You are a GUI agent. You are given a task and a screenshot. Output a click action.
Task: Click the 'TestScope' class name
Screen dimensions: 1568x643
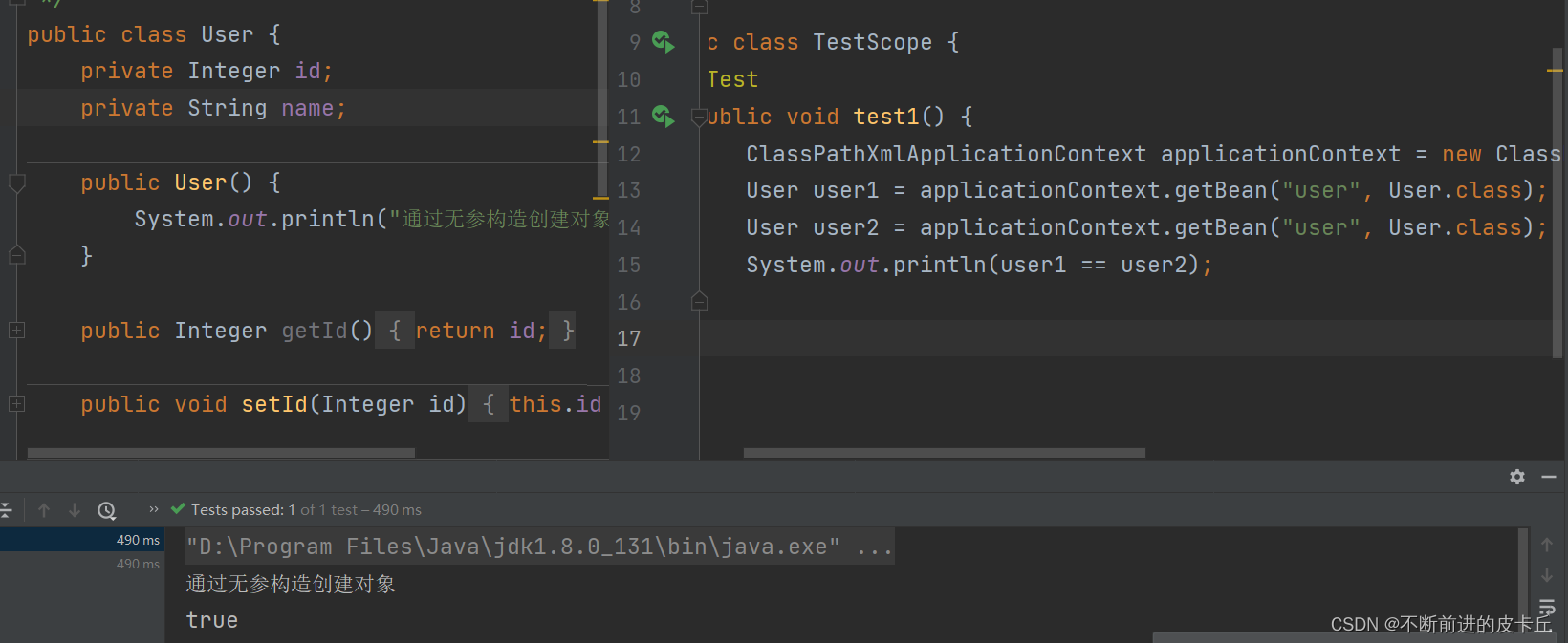pos(872,42)
